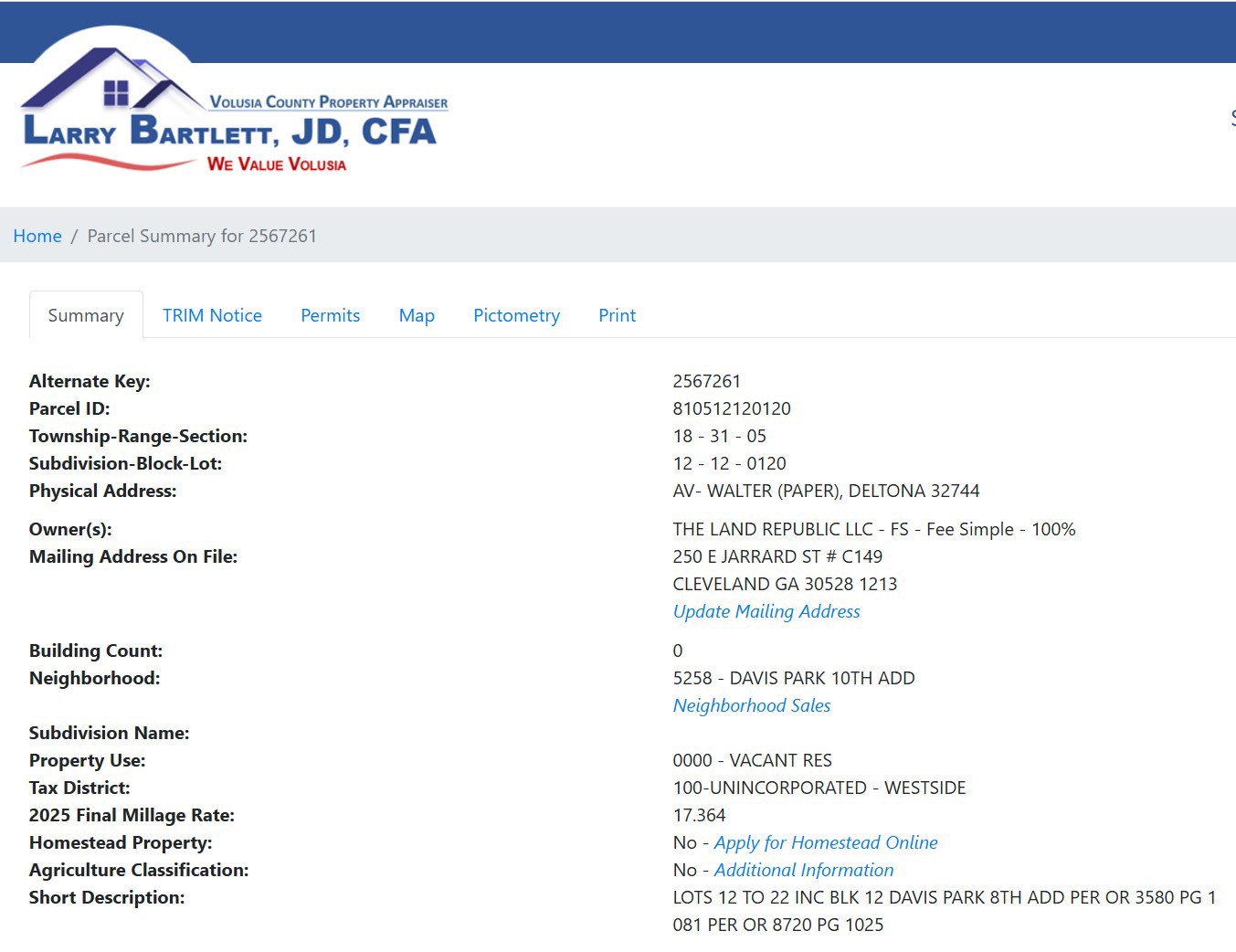Click the Alternate Key value 2567261

click(x=706, y=381)
